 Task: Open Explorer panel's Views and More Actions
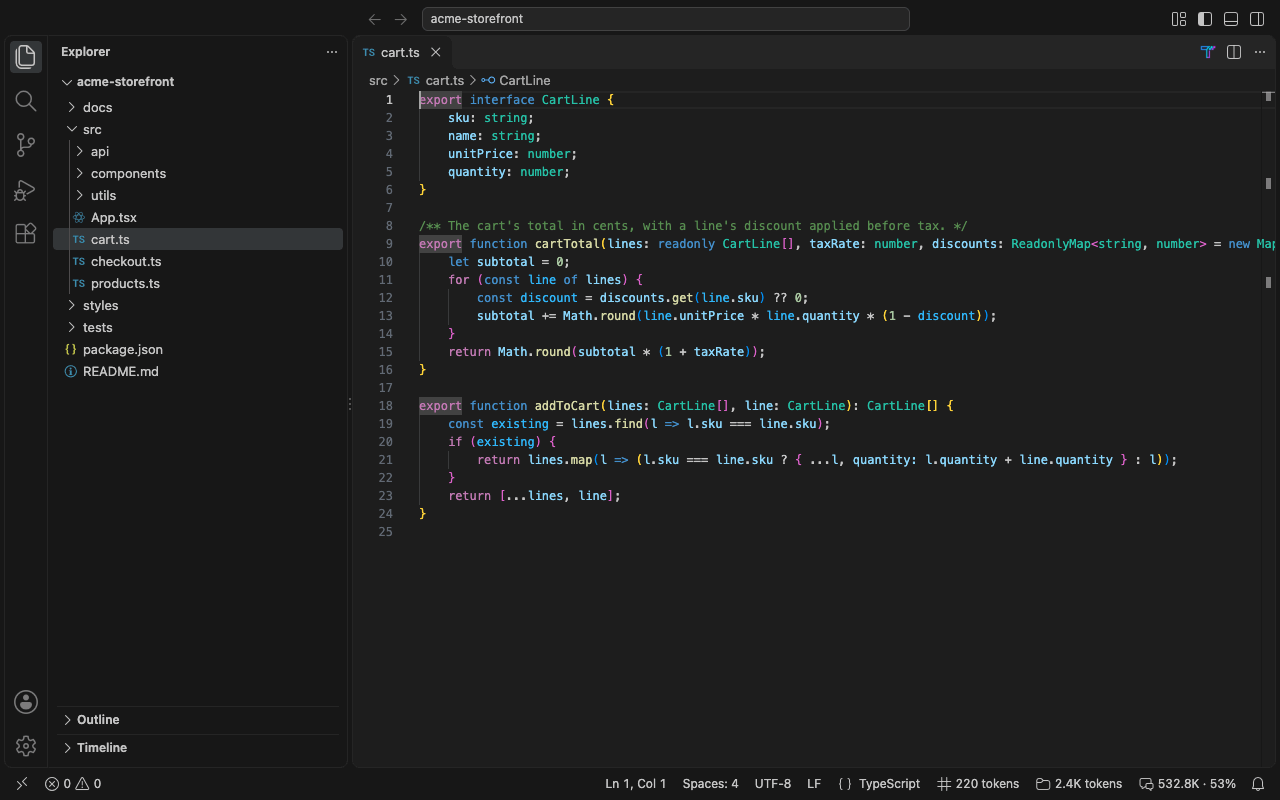click(x=332, y=52)
